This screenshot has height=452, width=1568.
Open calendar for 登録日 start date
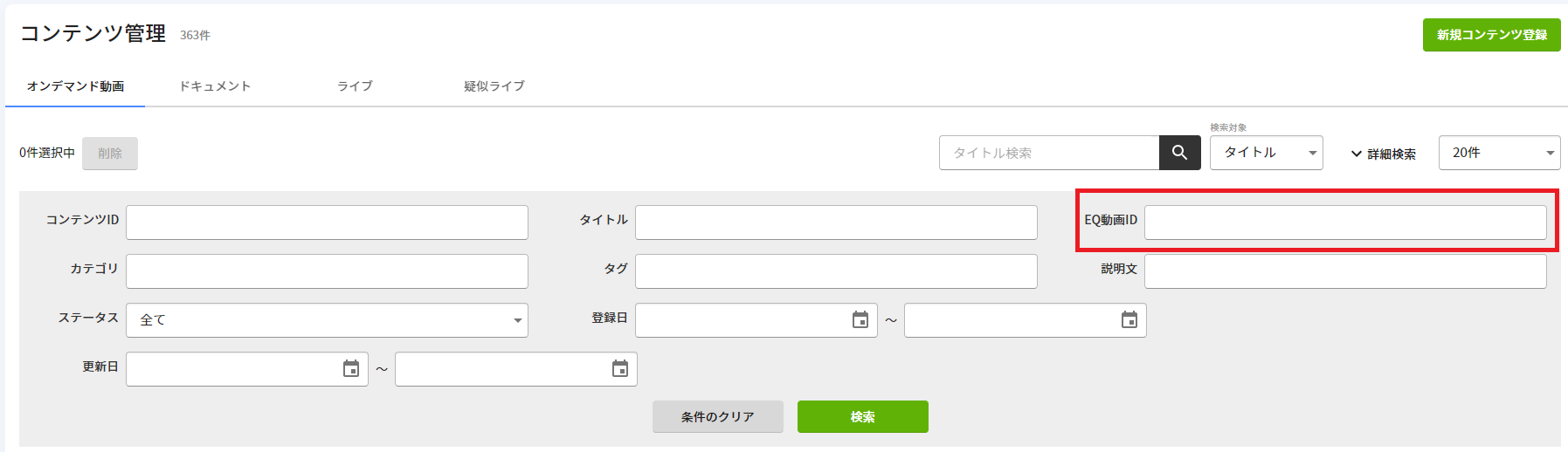click(x=860, y=320)
